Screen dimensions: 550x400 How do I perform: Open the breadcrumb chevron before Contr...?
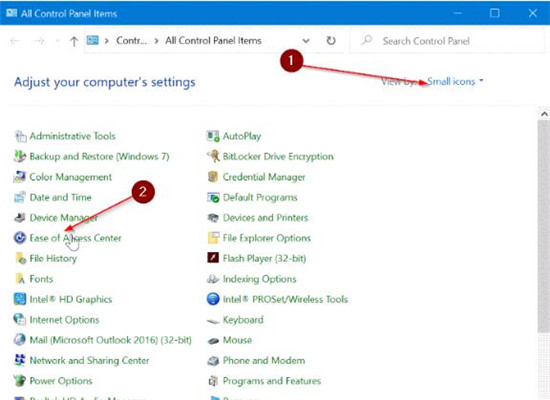click(x=107, y=41)
